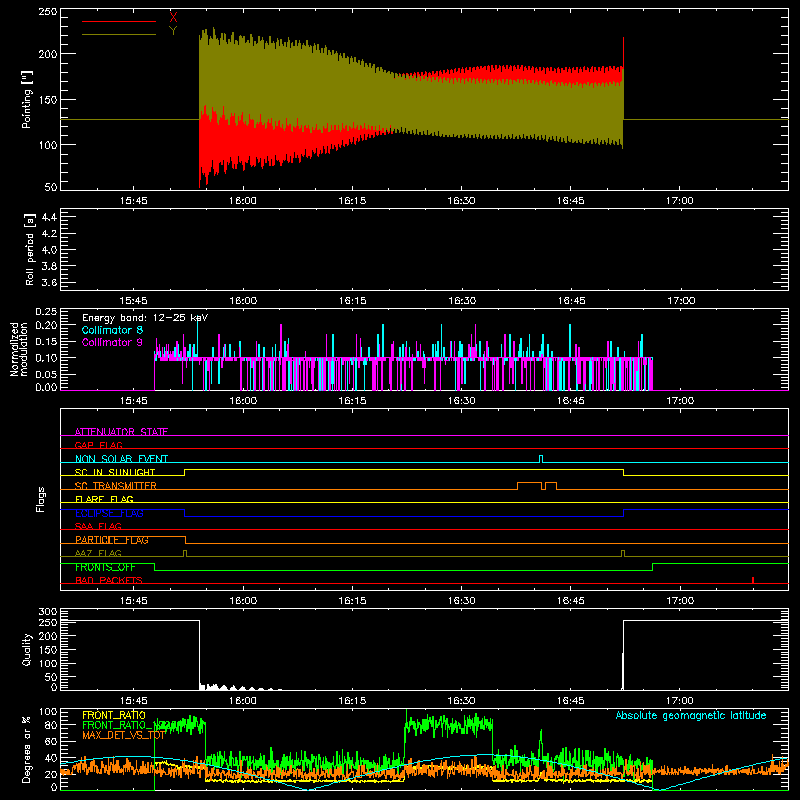Click the PARTICLE_FLAG label
This screenshot has height=800, width=800.
coord(112,540)
